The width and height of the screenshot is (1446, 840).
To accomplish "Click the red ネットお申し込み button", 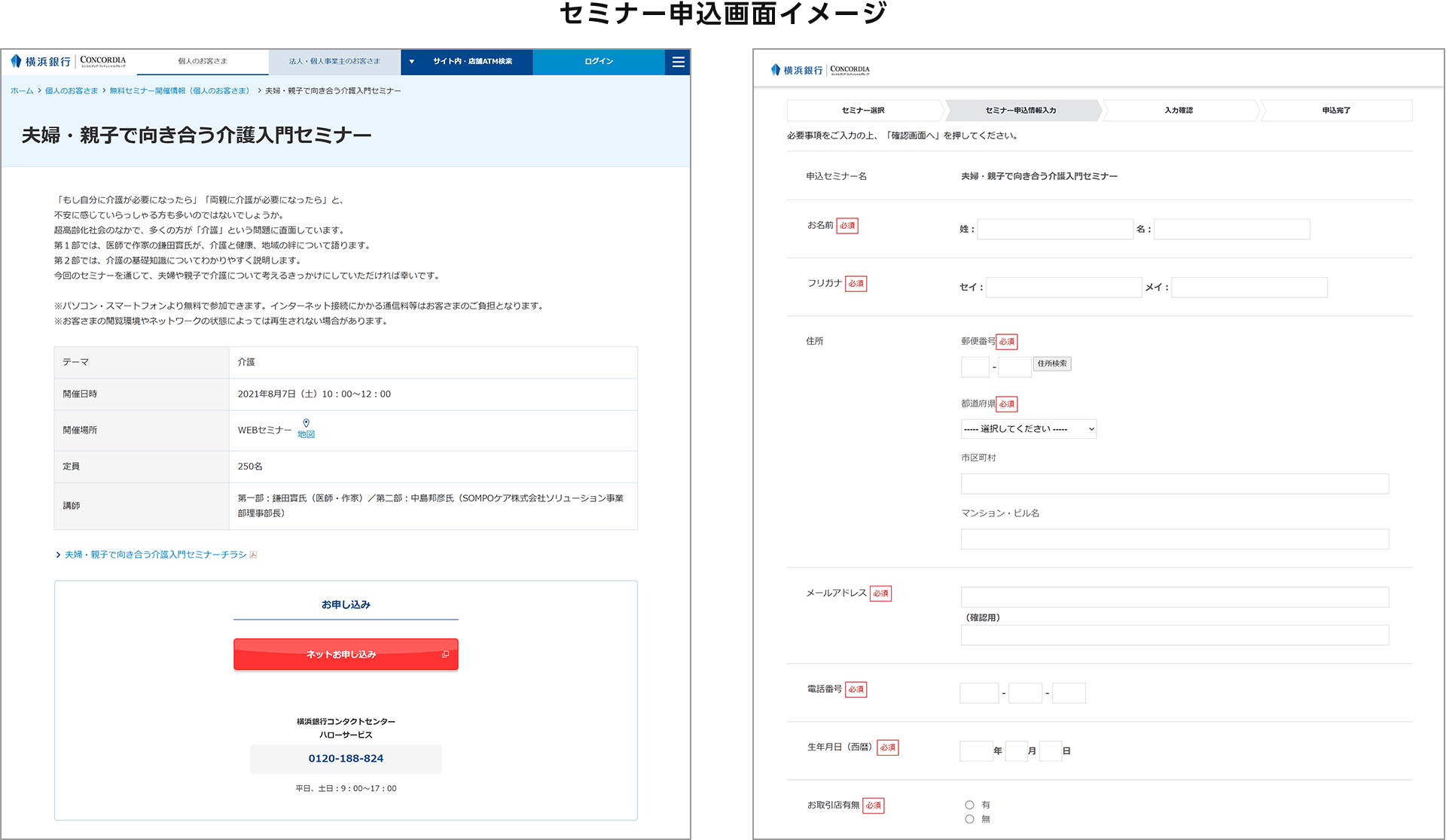I will point(346,654).
